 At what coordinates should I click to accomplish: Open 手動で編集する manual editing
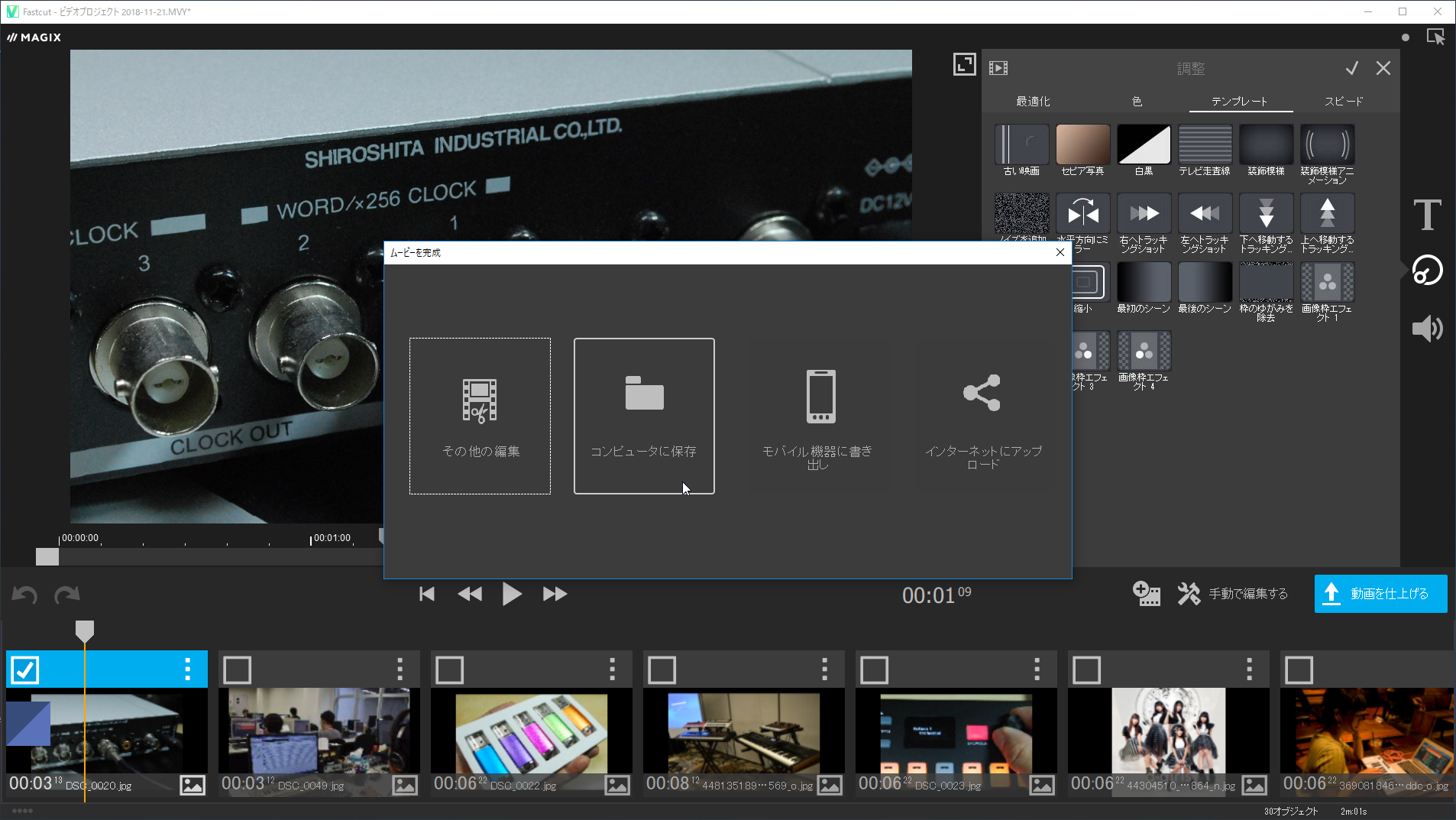pyautogui.click(x=1233, y=594)
